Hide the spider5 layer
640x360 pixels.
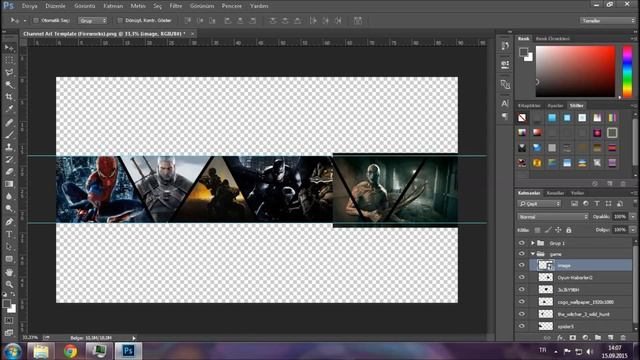[522, 326]
